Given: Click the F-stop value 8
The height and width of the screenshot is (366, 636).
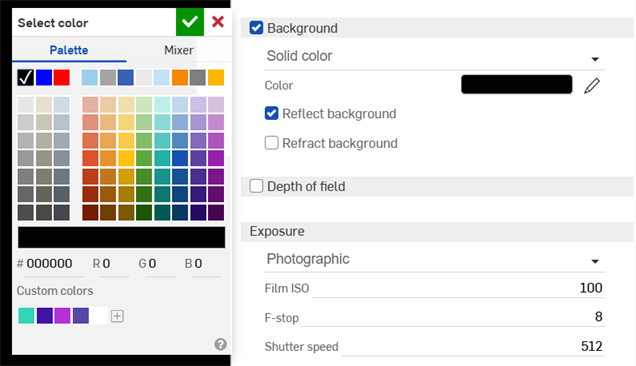Looking at the screenshot, I should (599, 317).
